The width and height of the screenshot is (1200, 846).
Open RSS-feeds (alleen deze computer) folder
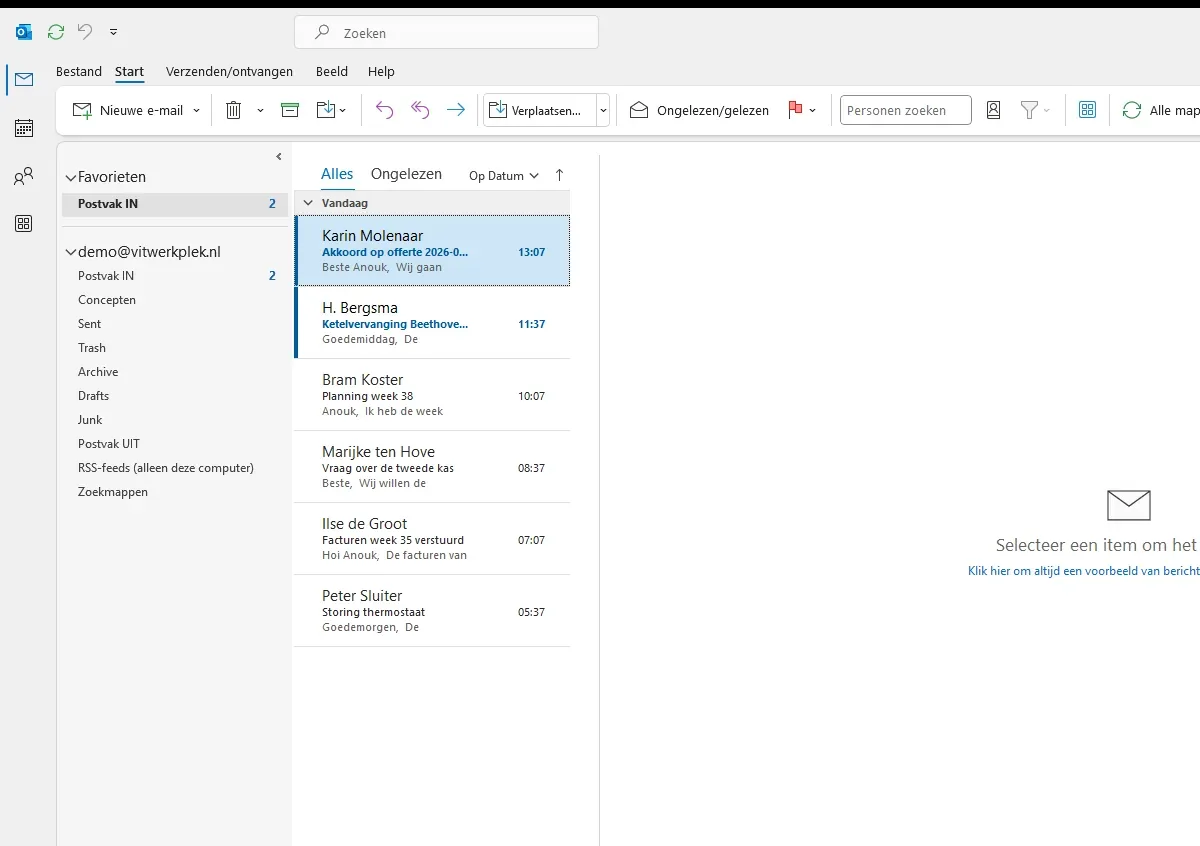click(166, 468)
